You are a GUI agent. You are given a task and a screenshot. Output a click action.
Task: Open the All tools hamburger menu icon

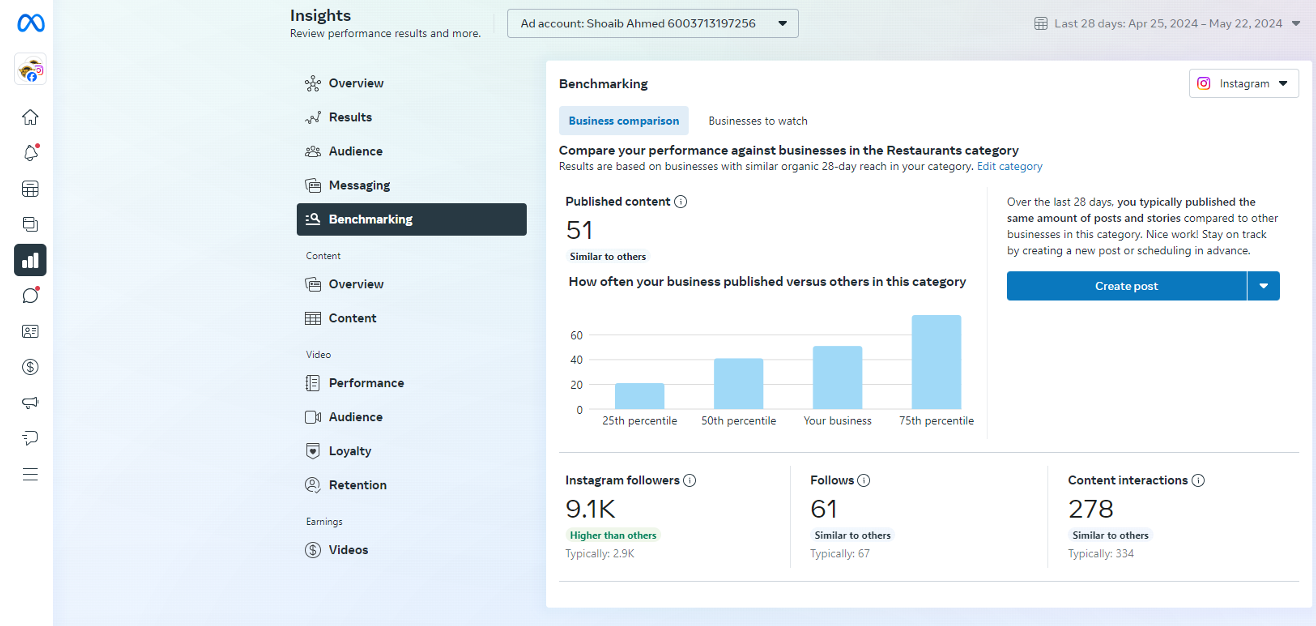pos(30,474)
